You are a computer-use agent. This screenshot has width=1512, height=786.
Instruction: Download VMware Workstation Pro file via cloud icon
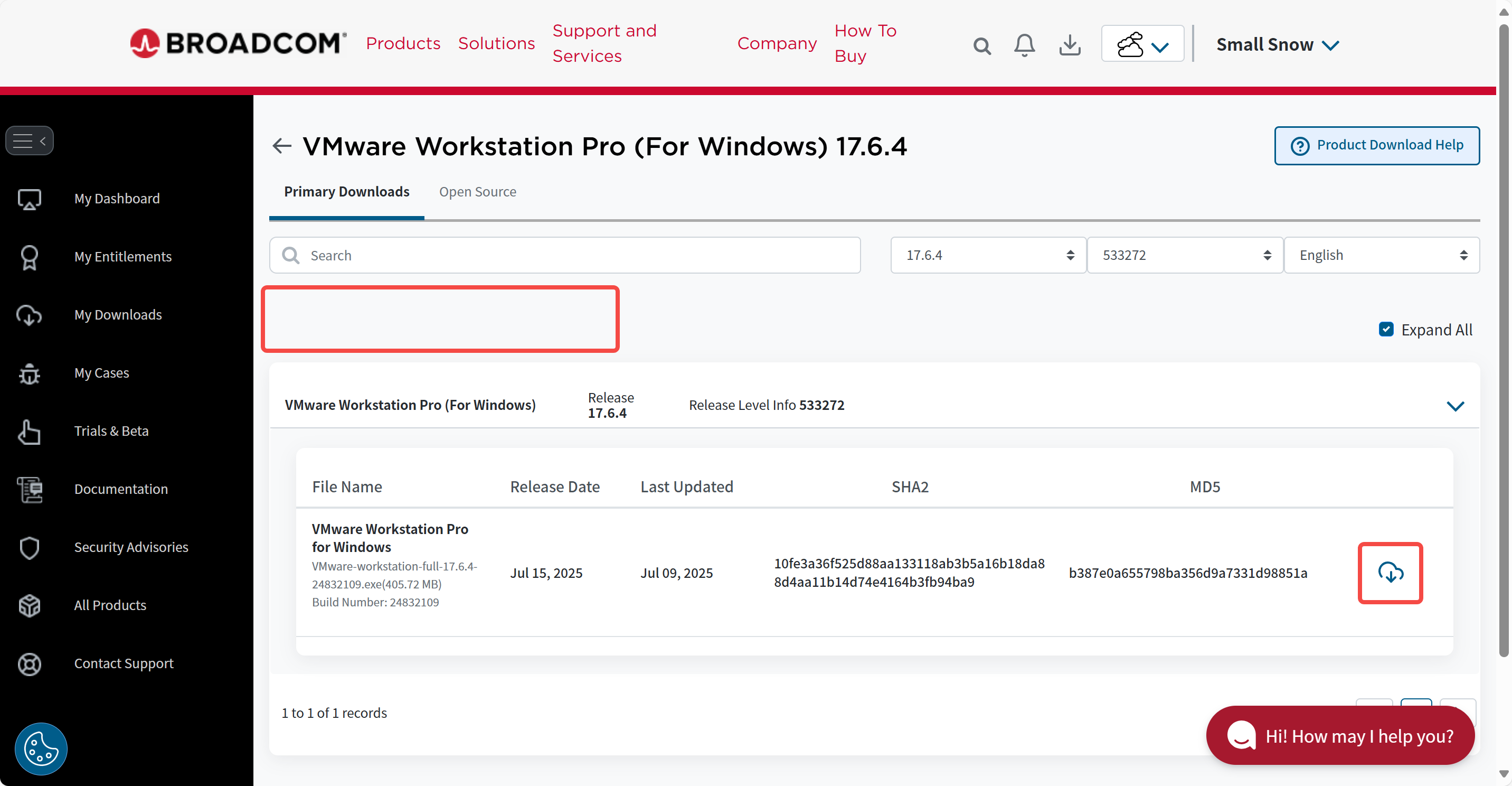pyautogui.click(x=1390, y=573)
